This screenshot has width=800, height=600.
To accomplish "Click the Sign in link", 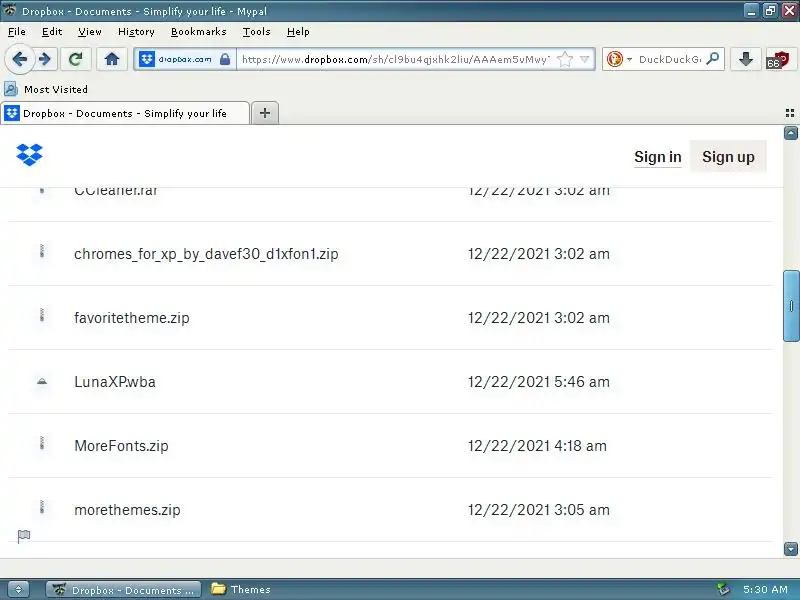I will (x=658, y=157).
